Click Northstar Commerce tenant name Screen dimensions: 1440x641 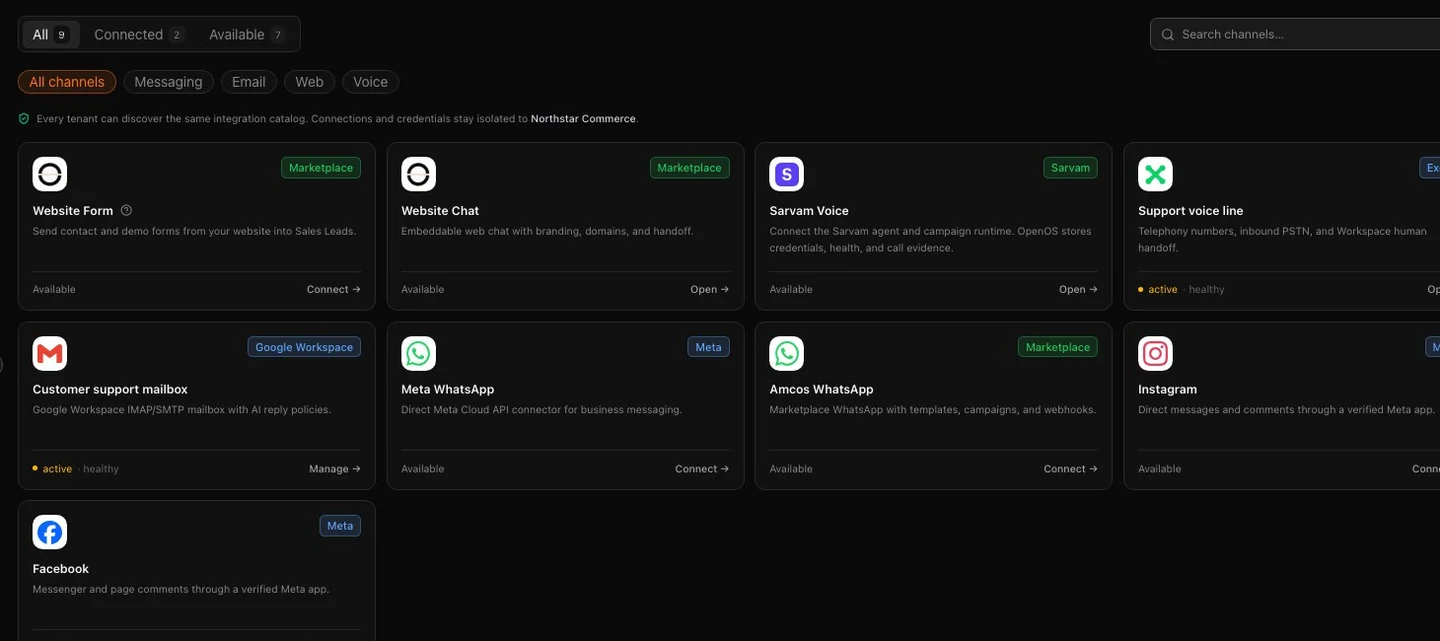(x=583, y=118)
